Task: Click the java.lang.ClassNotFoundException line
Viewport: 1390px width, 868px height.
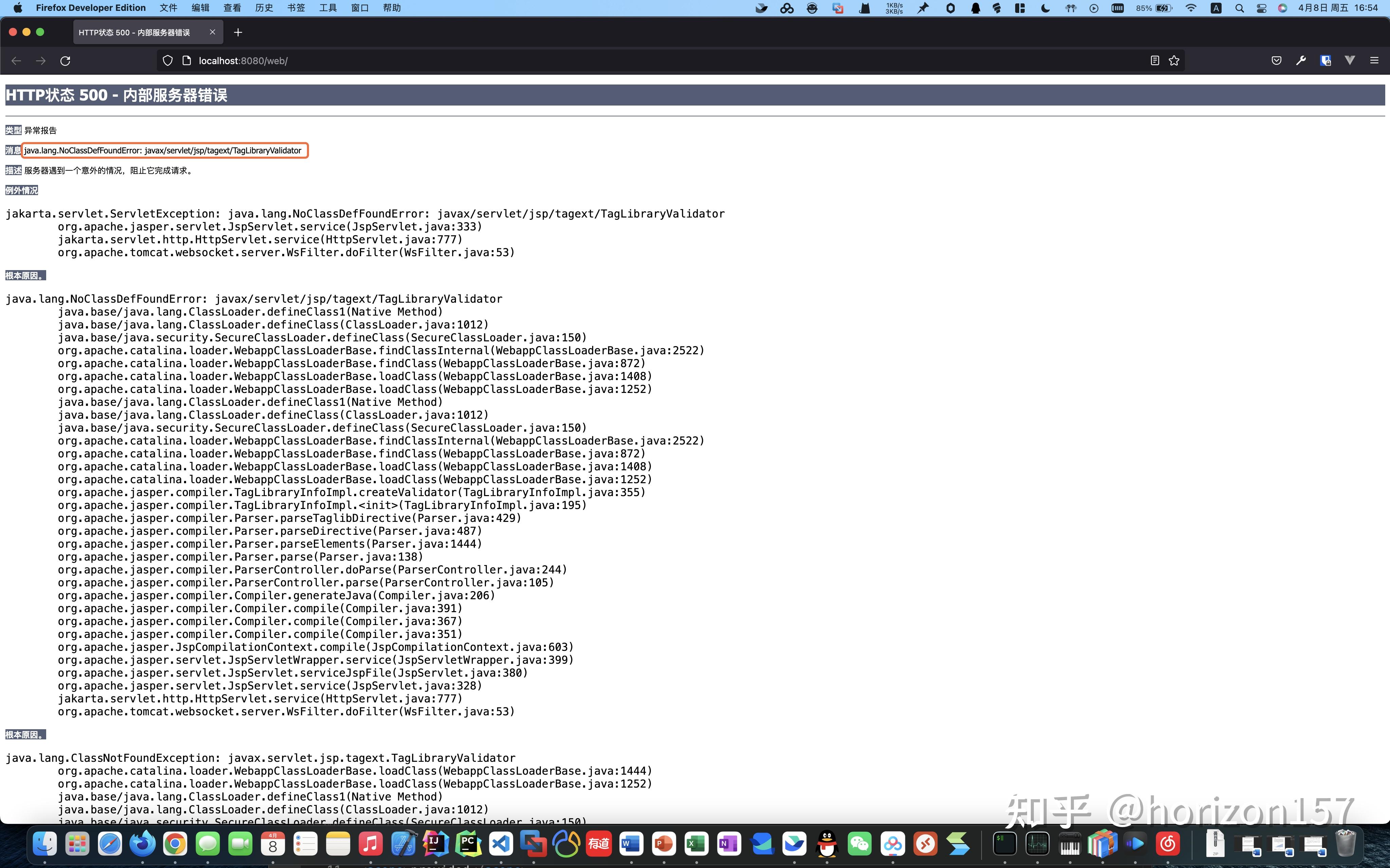Action: point(261,758)
